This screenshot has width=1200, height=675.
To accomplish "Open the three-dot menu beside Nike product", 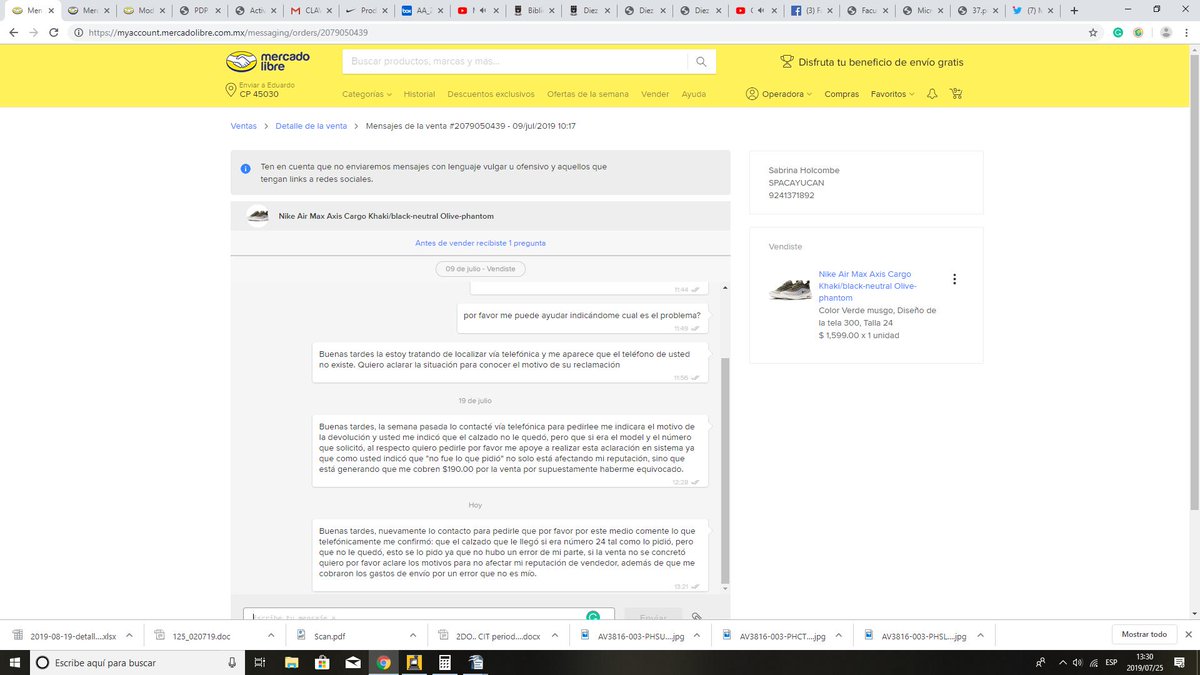I will point(954,279).
